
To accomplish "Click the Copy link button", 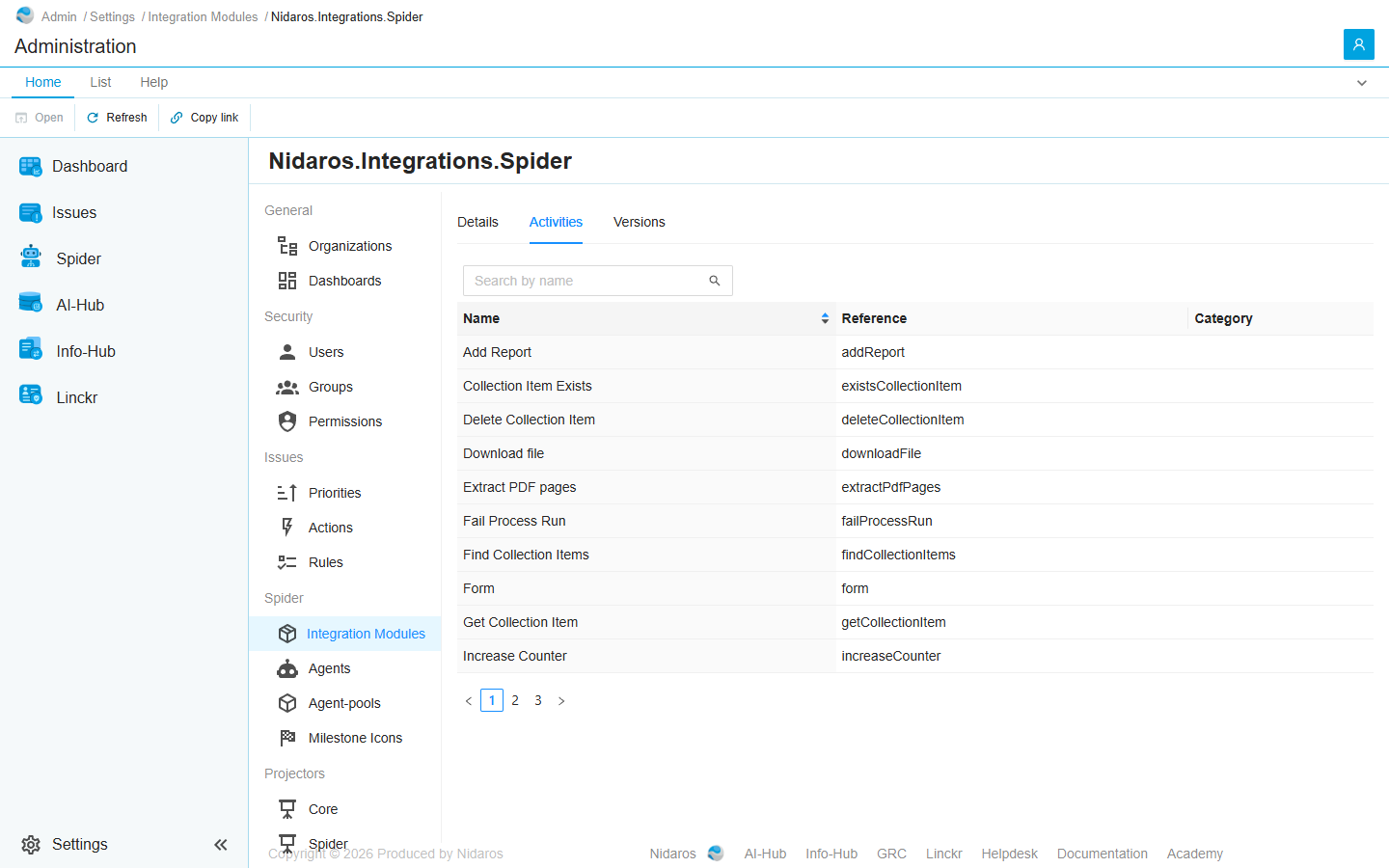I will 204,118.
